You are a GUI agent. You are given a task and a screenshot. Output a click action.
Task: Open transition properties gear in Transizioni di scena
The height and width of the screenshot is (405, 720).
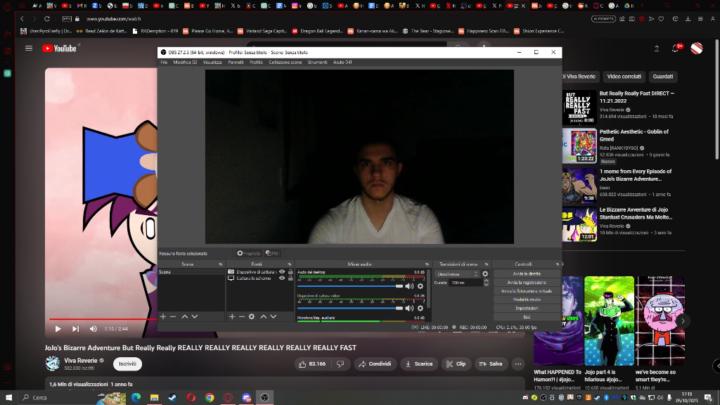point(485,274)
